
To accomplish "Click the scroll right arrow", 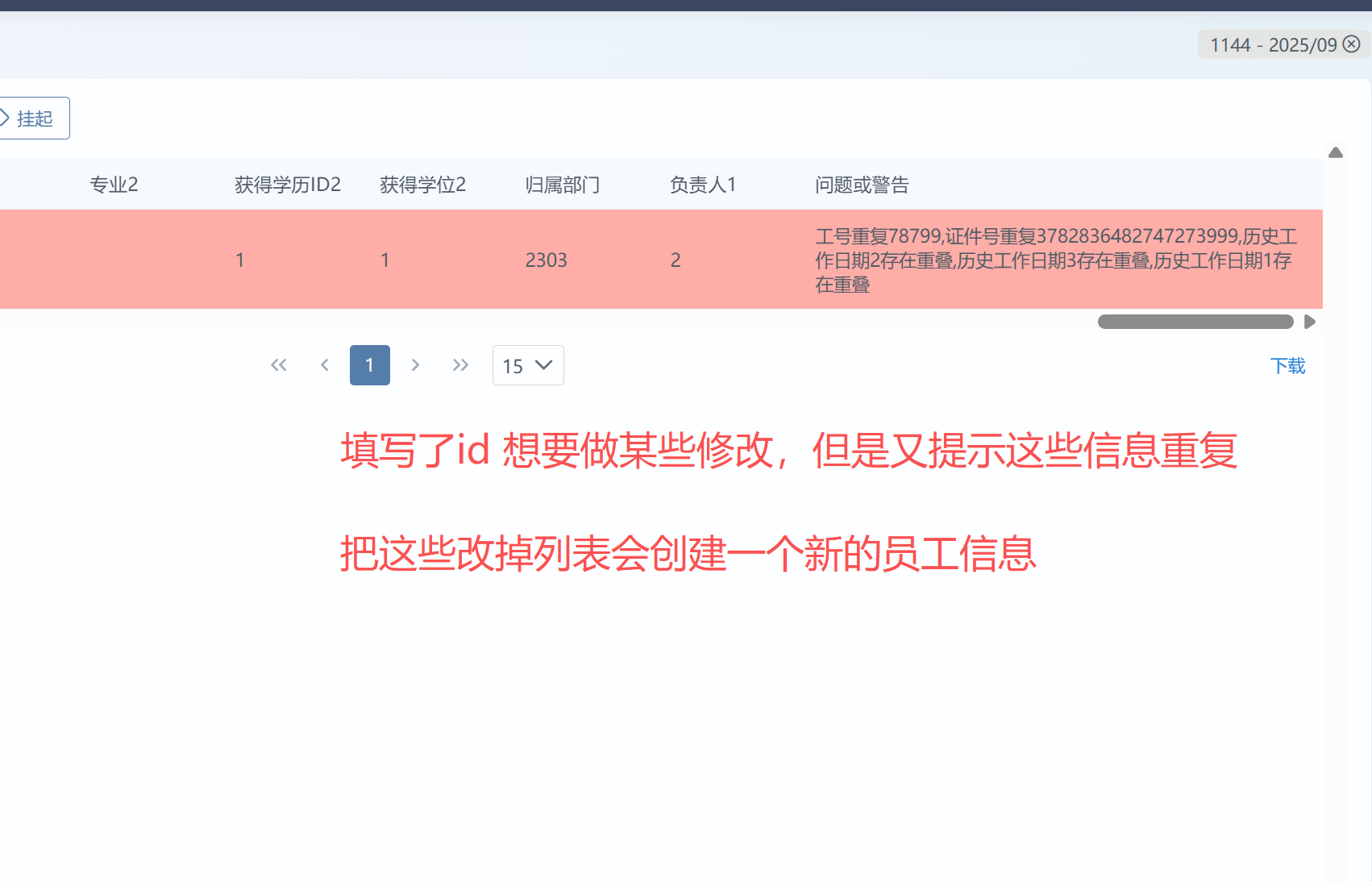I will click(1310, 322).
